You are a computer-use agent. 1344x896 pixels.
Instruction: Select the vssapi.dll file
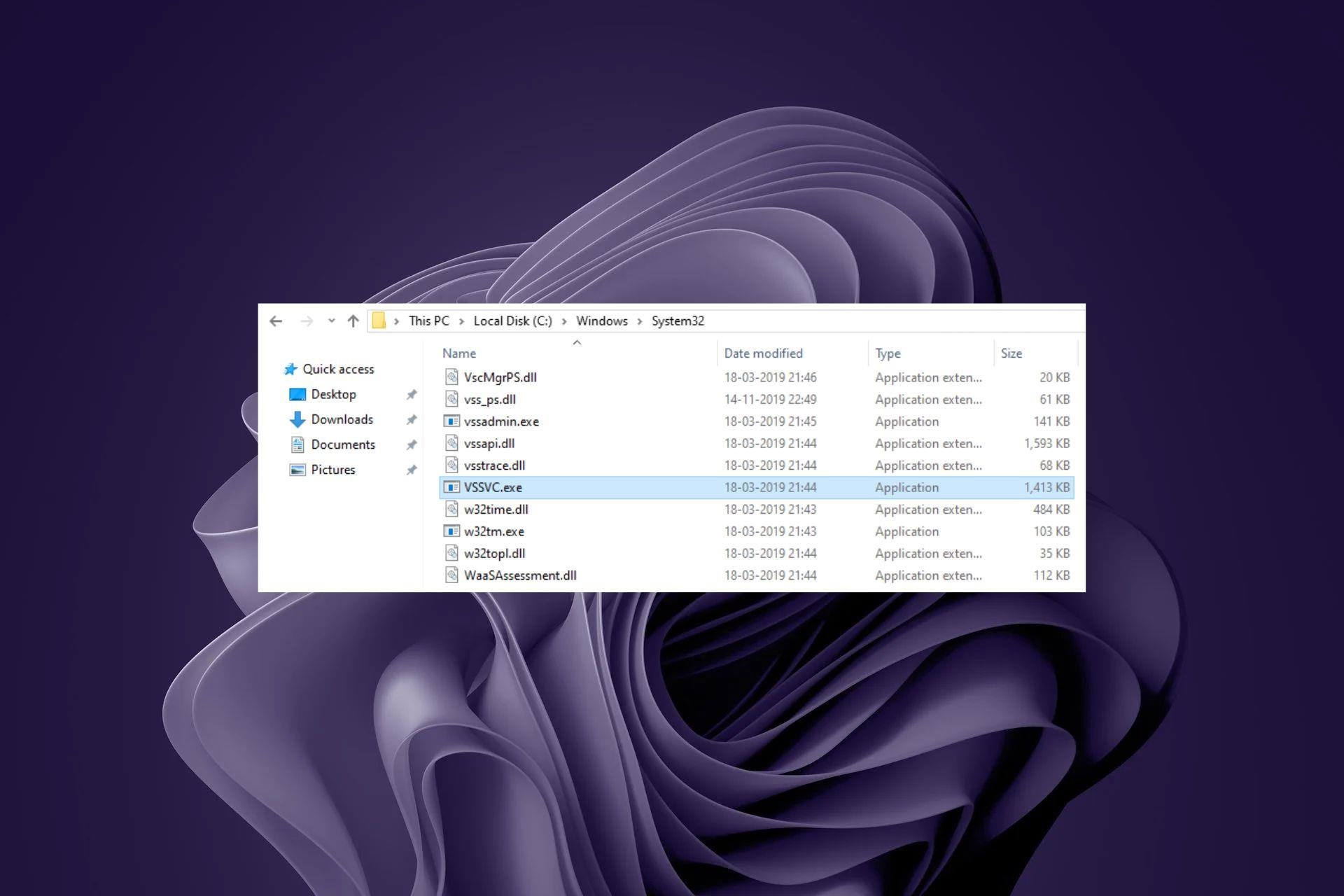[489, 443]
